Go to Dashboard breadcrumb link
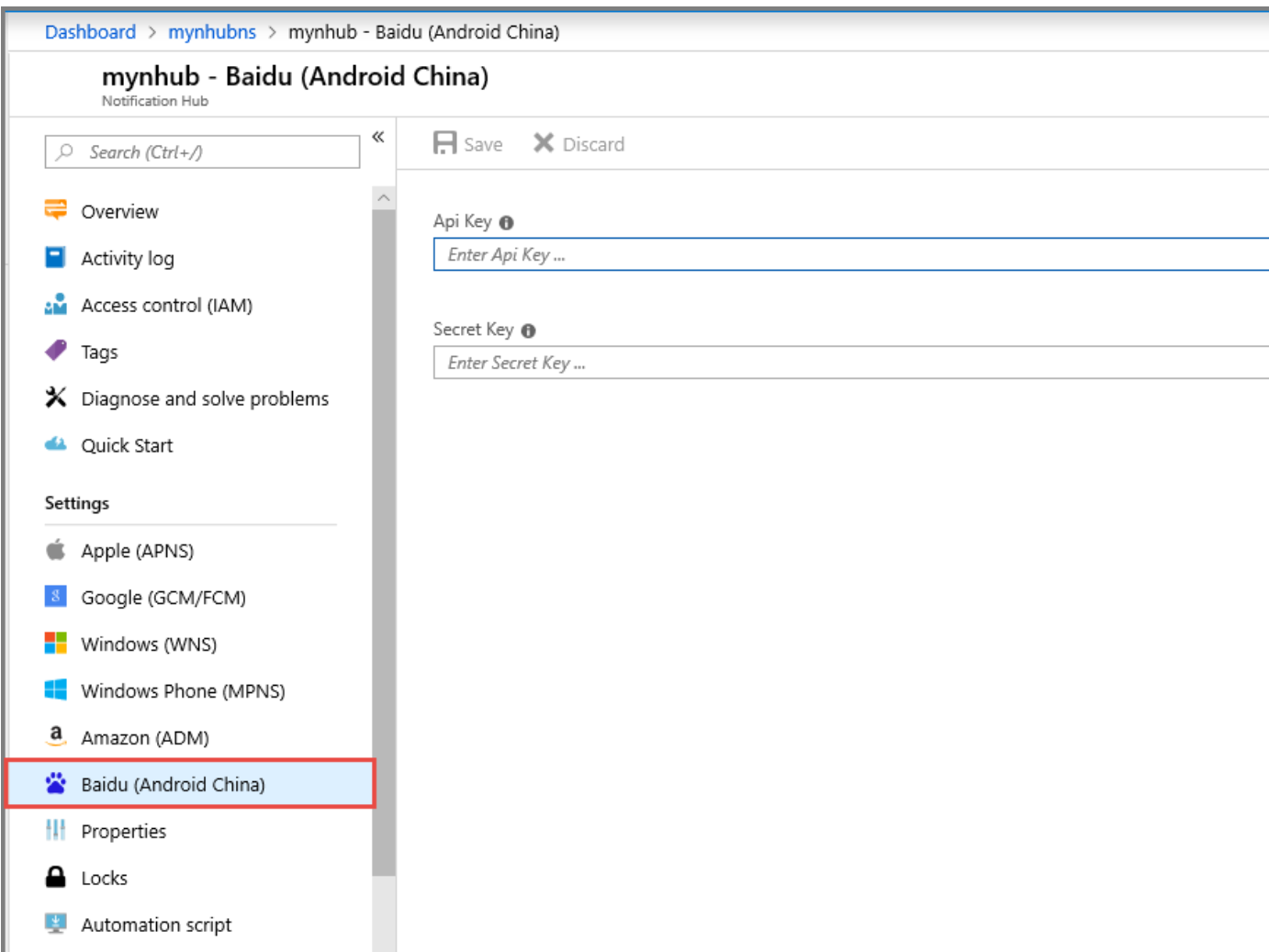 pos(90,32)
